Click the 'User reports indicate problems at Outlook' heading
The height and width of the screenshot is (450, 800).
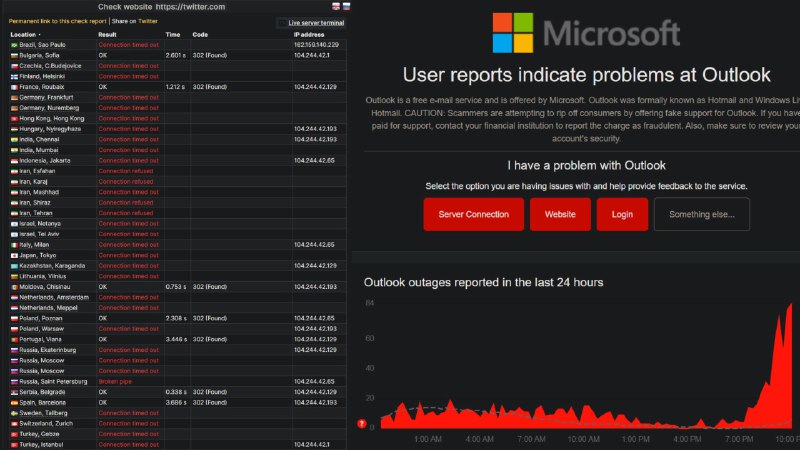[586, 75]
